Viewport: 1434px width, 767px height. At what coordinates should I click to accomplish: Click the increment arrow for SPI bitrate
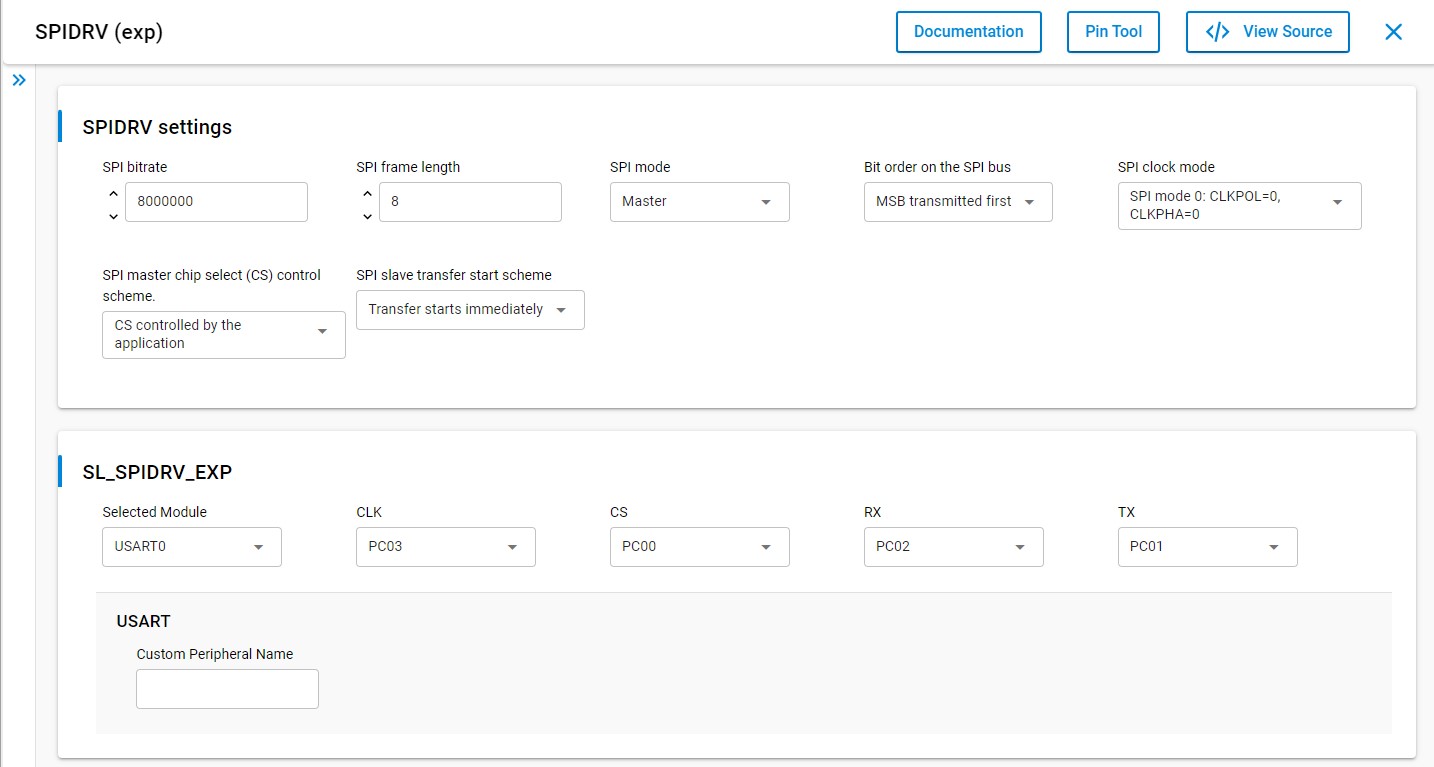pyautogui.click(x=113, y=194)
